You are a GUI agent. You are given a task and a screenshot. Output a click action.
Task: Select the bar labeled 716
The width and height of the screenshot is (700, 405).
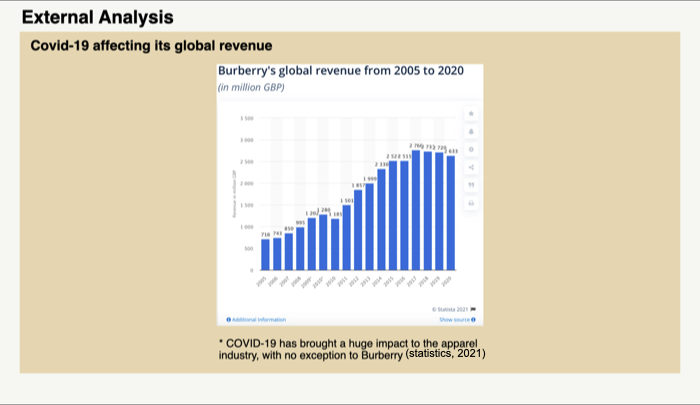click(265, 255)
